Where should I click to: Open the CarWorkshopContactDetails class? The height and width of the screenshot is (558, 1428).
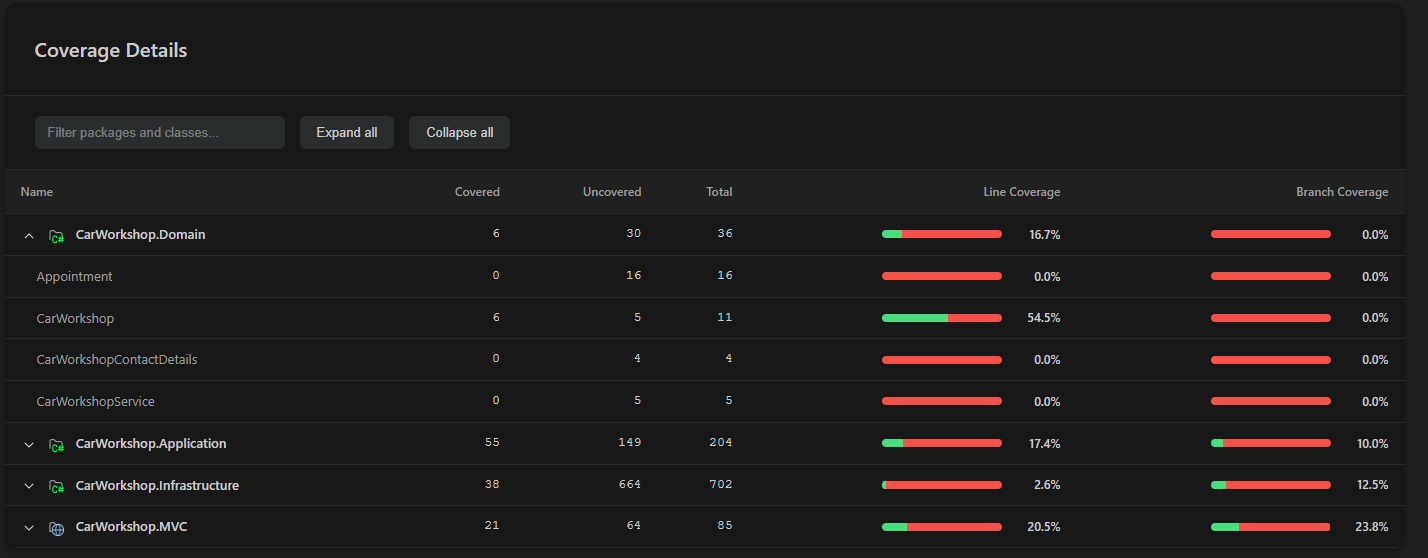point(117,360)
